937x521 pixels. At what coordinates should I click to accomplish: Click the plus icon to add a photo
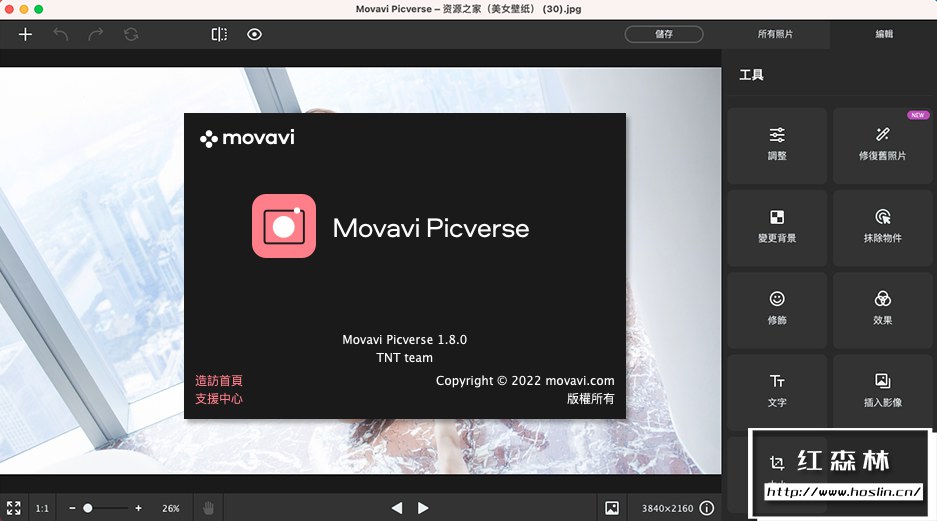click(x=25, y=35)
